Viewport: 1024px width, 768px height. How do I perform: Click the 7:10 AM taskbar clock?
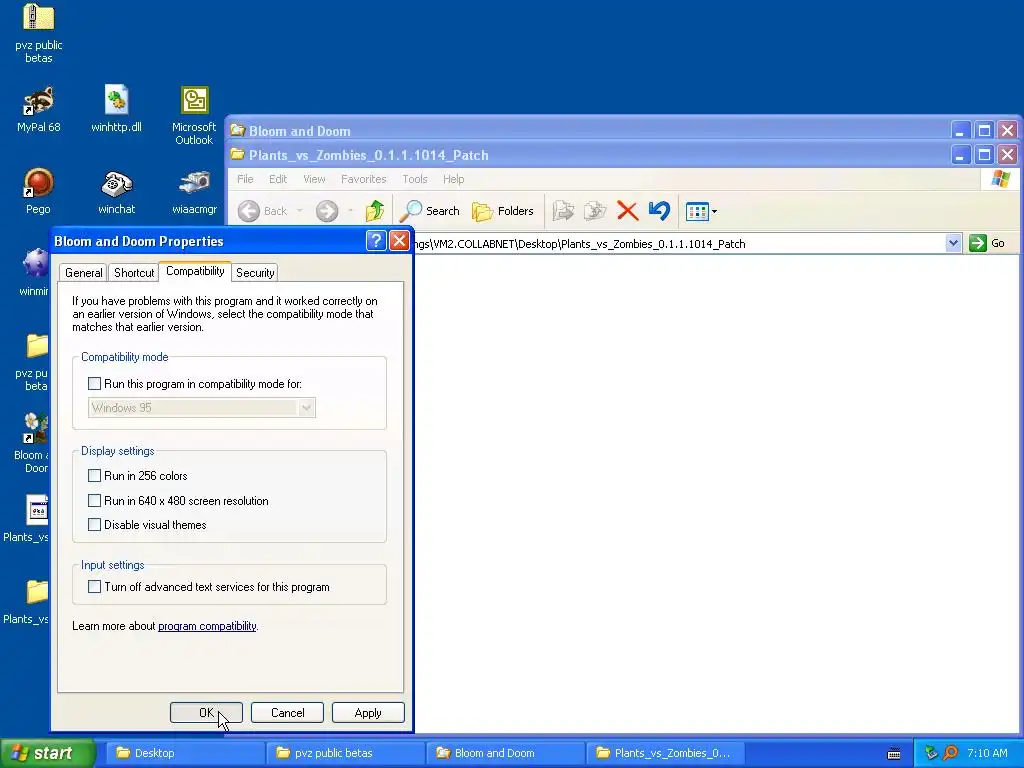tap(987, 753)
